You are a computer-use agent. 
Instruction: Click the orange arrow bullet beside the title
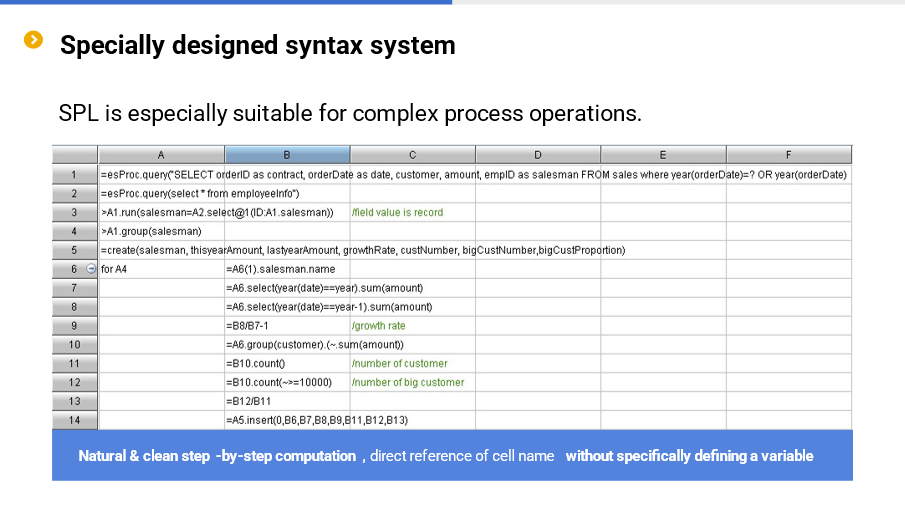[34, 40]
